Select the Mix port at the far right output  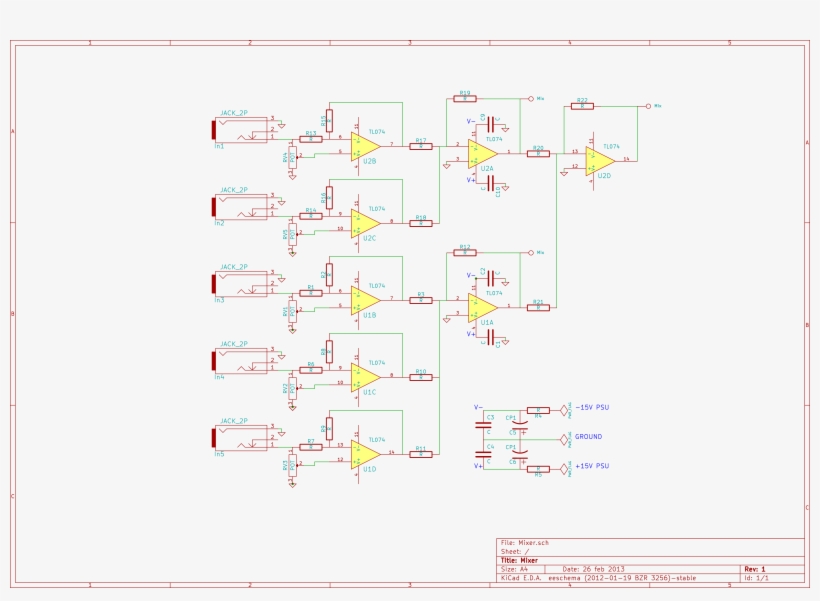pyautogui.click(x=648, y=106)
